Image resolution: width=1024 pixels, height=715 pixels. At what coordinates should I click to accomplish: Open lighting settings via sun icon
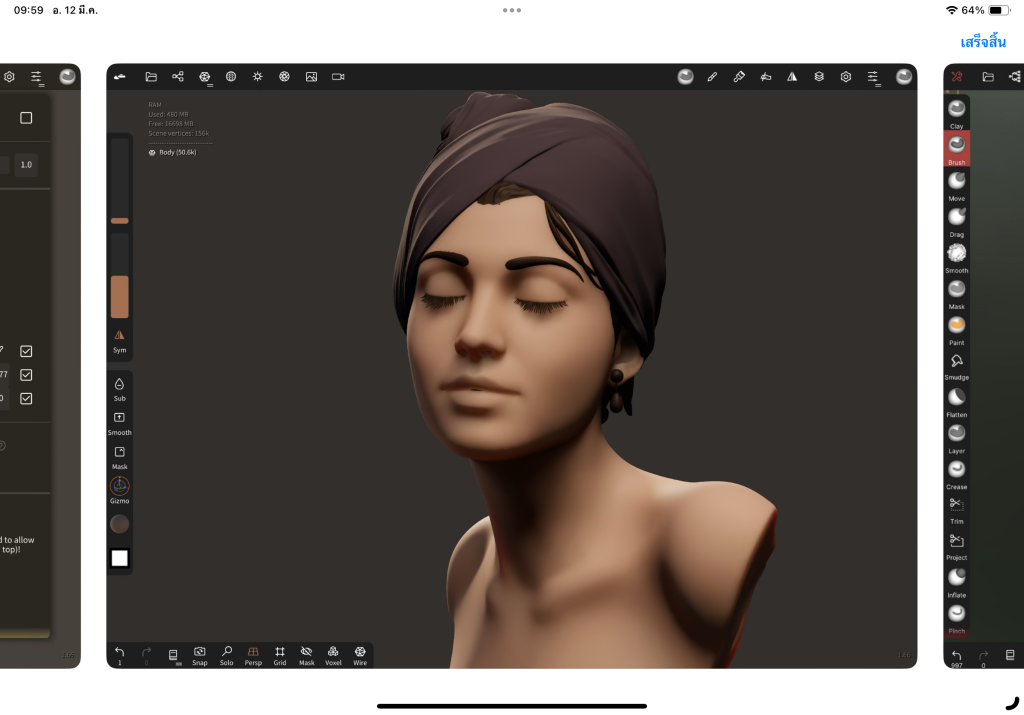tap(257, 77)
